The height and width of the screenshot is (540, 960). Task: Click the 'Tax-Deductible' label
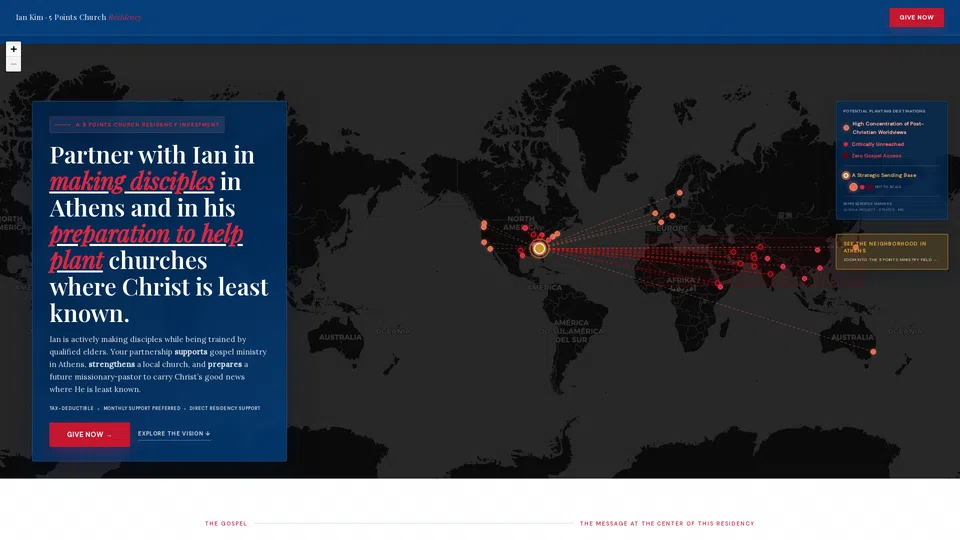(72, 408)
